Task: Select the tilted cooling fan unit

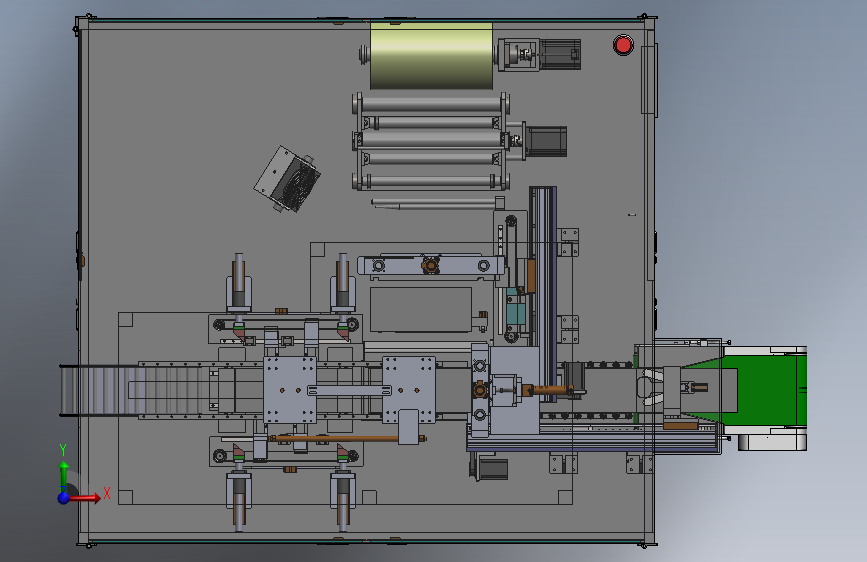Action: click(x=288, y=179)
